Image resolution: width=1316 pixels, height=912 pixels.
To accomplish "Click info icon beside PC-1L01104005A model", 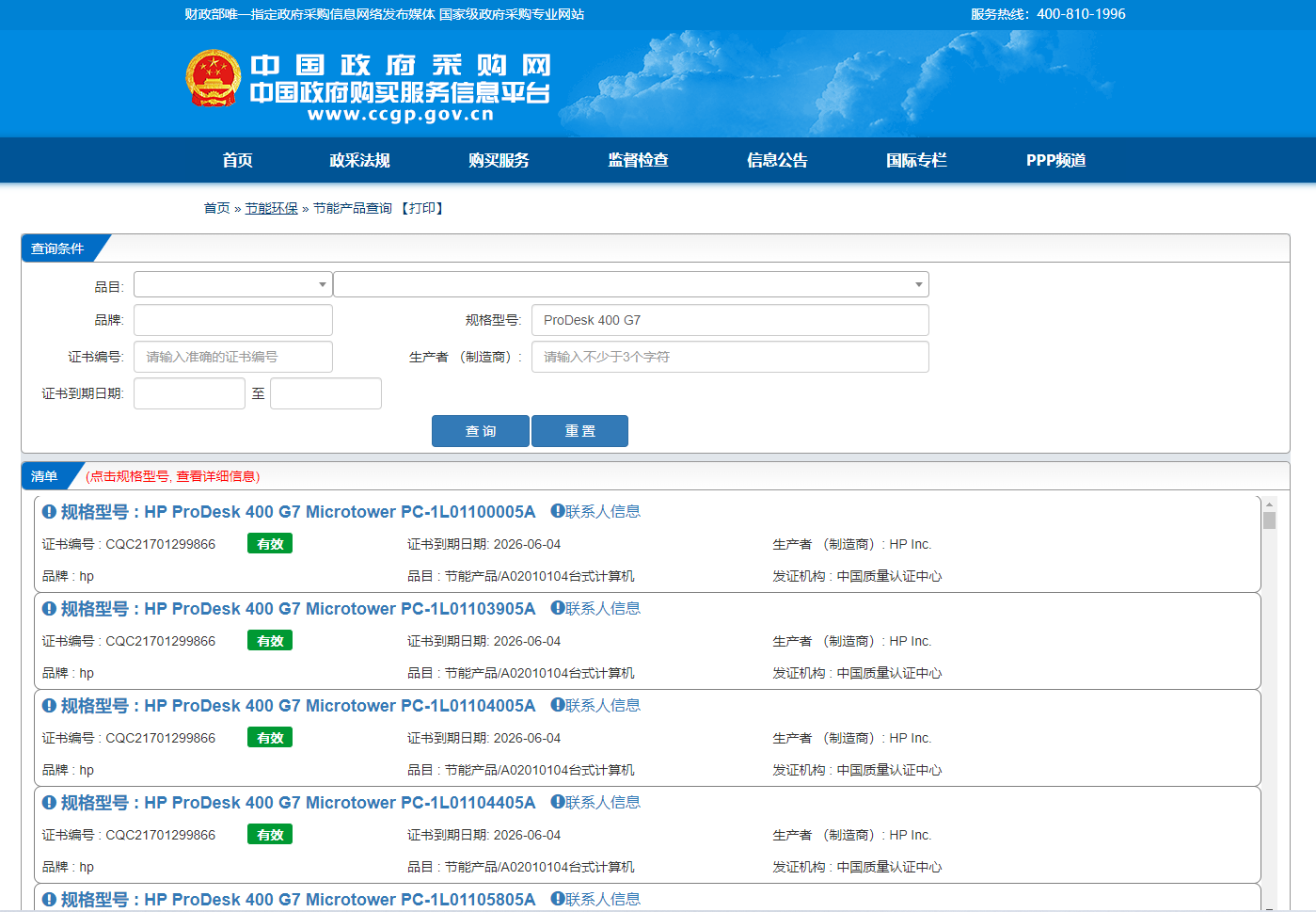I will (x=49, y=706).
